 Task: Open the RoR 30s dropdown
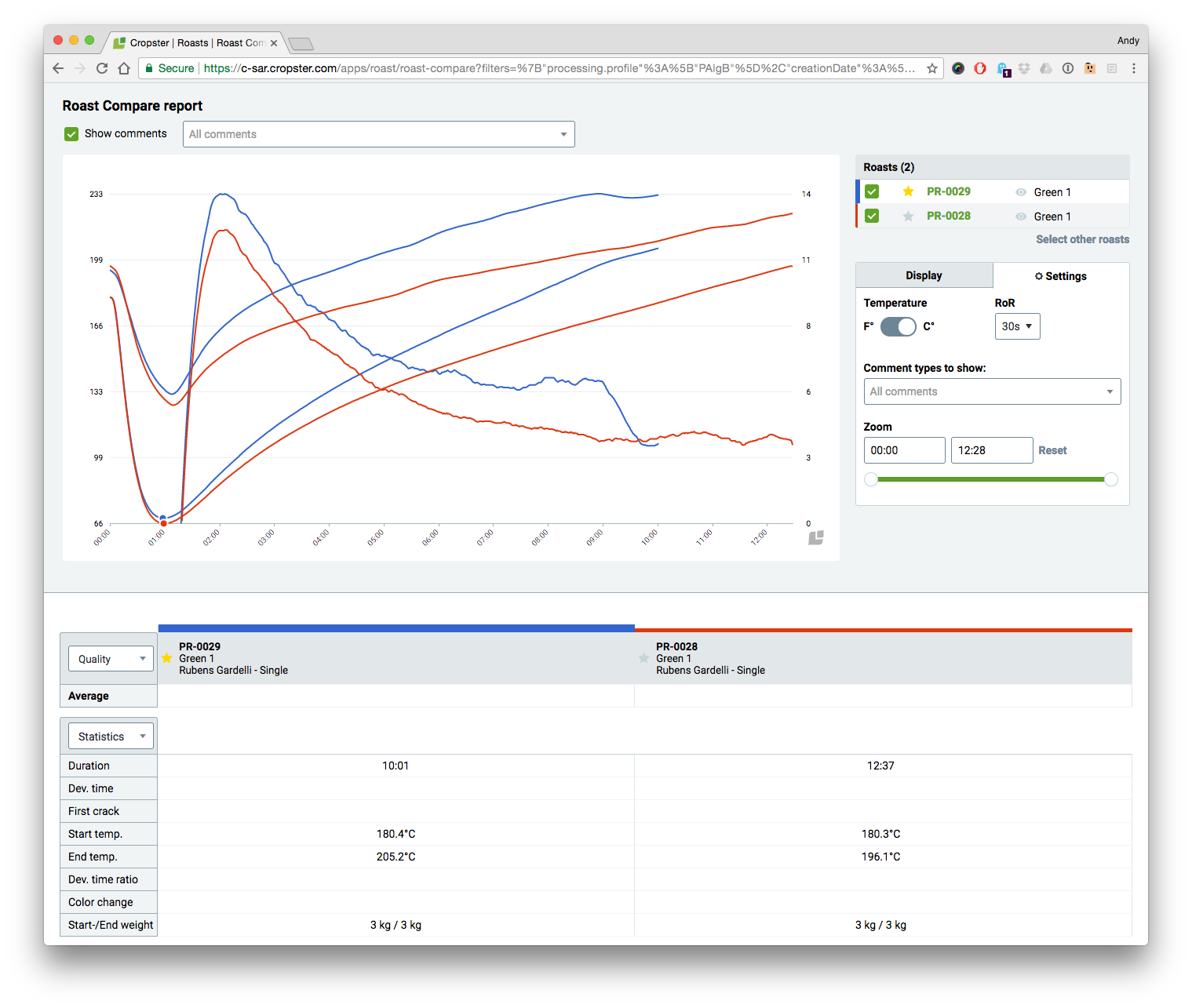pos(1017,326)
